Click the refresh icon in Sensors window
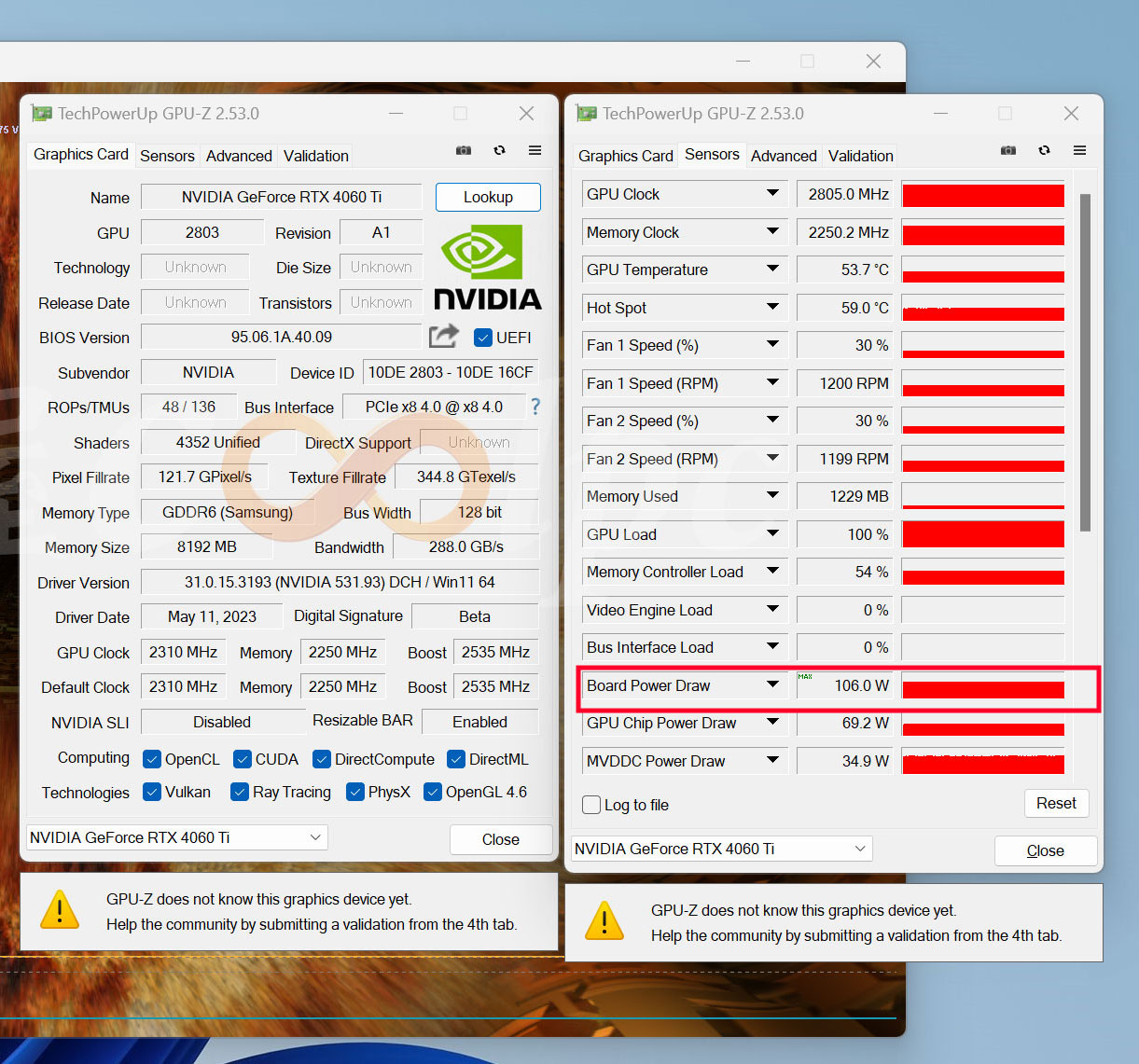The width and height of the screenshot is (1139, 1064). 1044,150
